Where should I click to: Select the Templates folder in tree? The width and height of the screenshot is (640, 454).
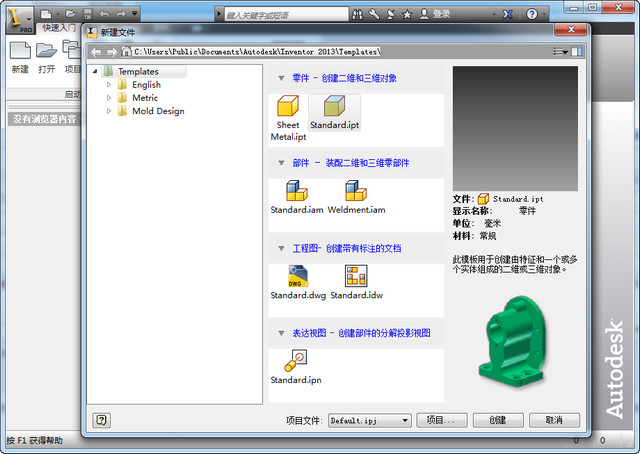(x=138, y=71)
